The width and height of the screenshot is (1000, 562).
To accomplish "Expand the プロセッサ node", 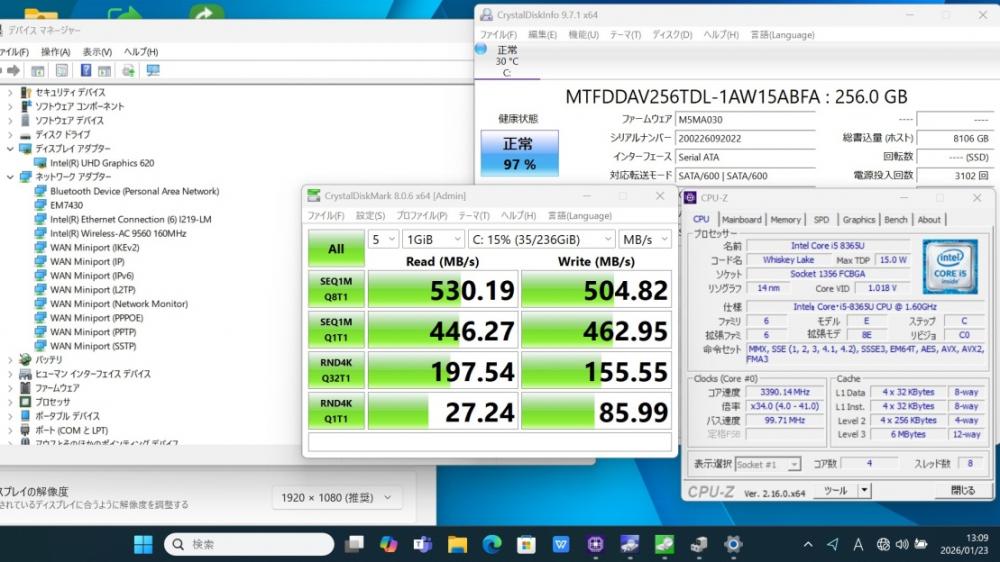I will pyautogui.click(x=10, y=402).
